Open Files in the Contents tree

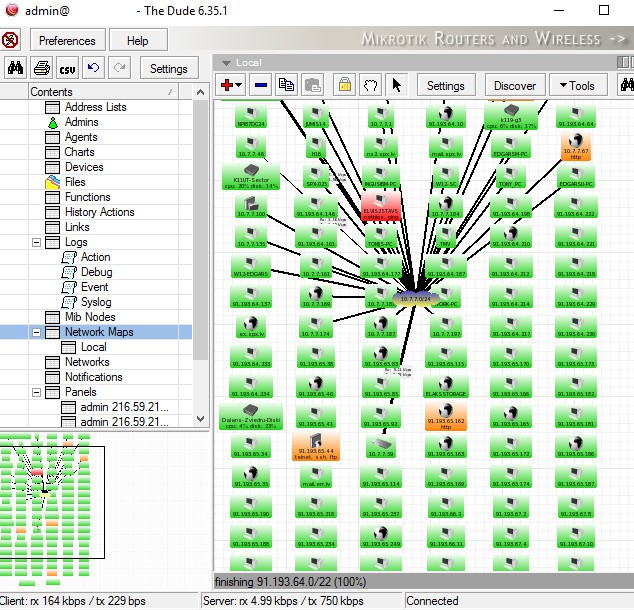[x=75, y=182]
